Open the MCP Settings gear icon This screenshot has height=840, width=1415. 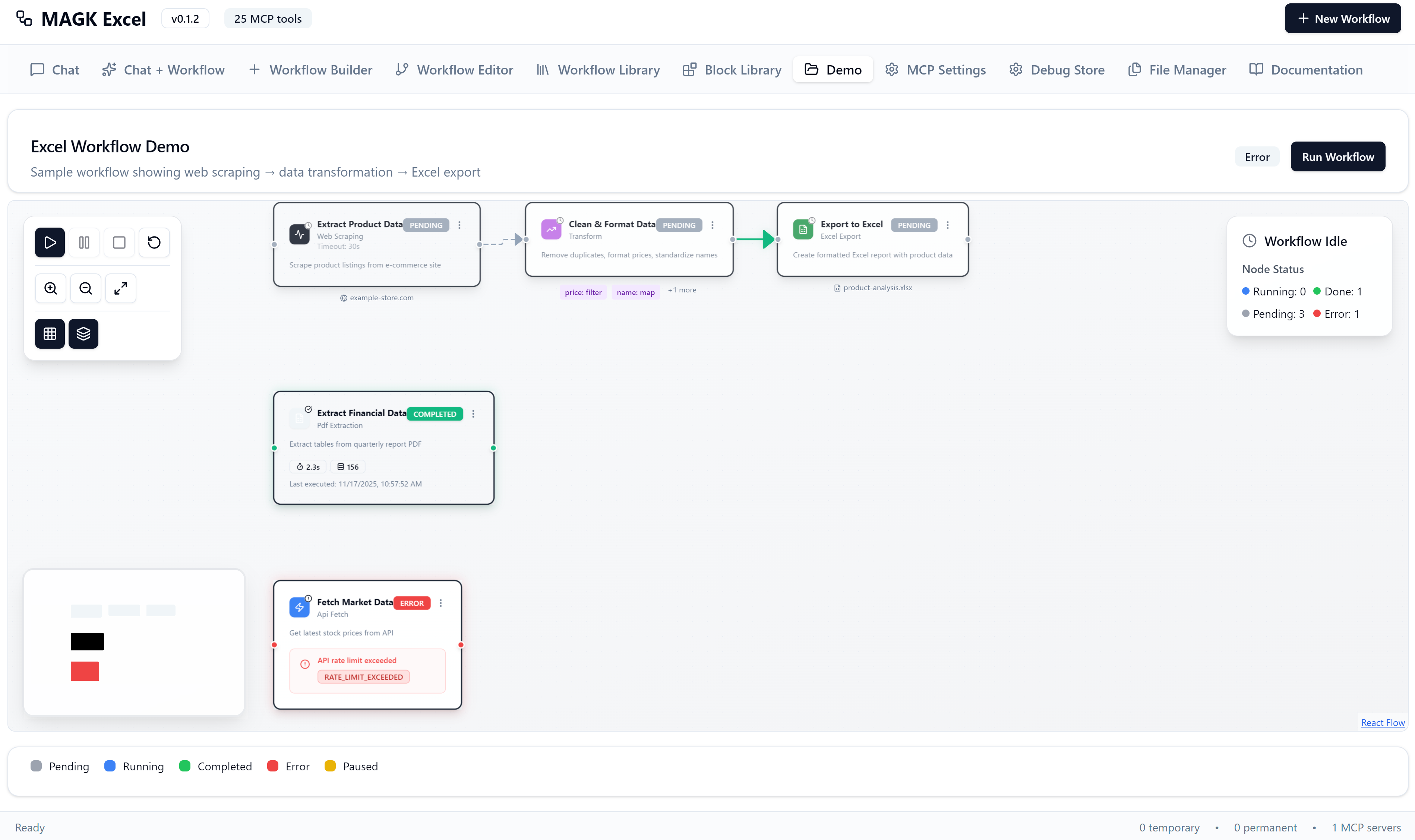click(892, 69)
